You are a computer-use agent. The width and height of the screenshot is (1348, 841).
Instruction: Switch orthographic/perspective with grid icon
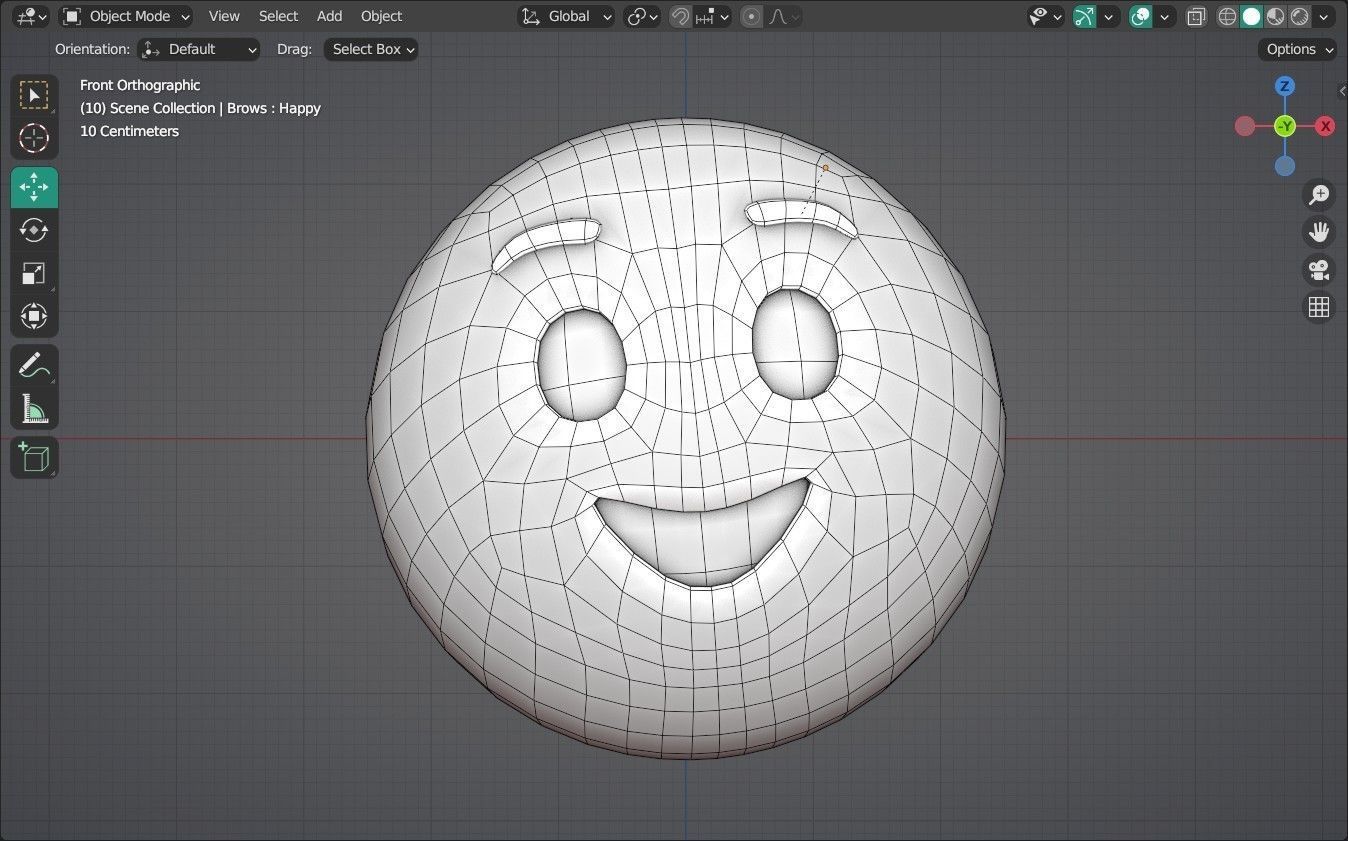pos(1319,307)
